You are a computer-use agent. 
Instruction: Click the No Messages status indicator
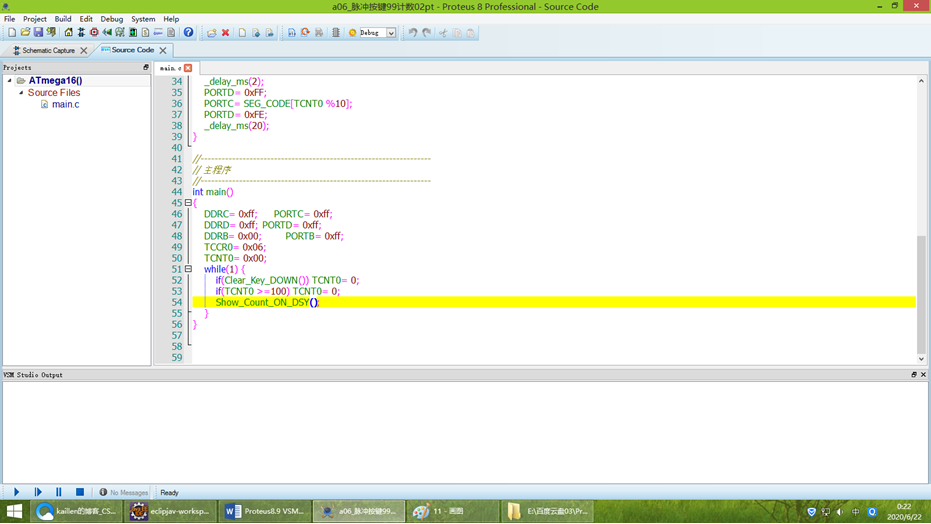[x=124, y=492]
